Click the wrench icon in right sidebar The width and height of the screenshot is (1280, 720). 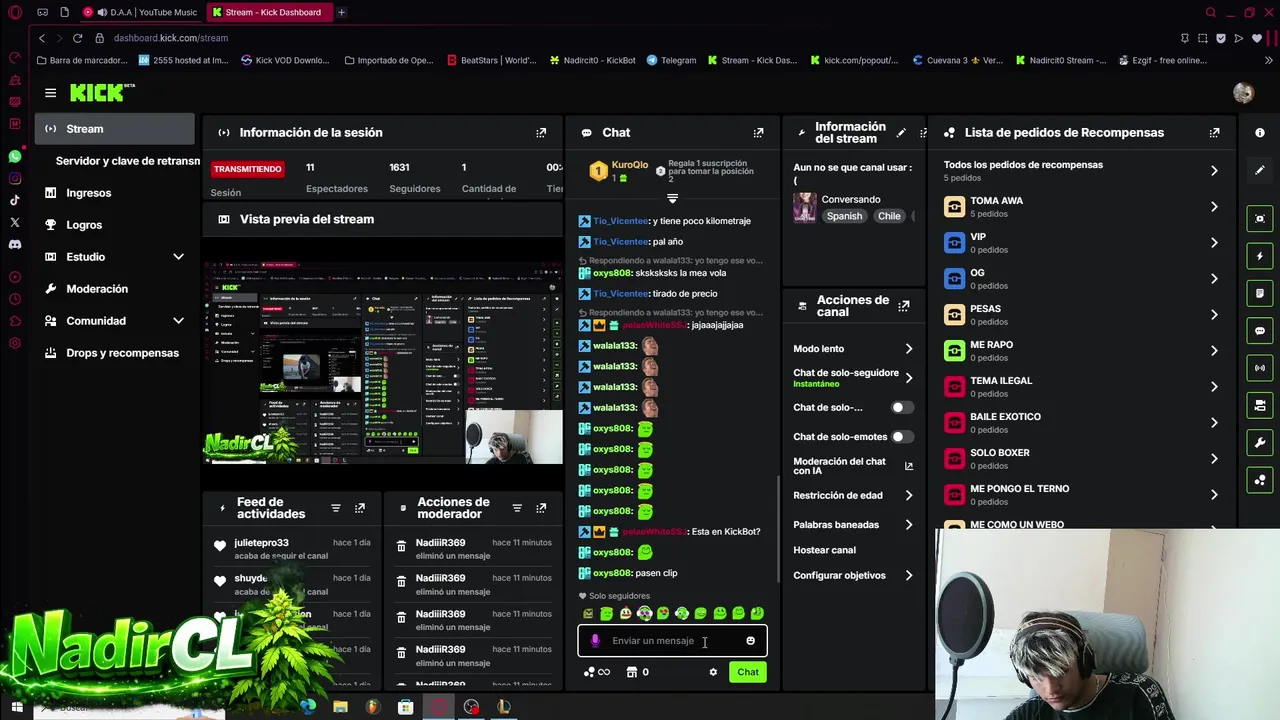(1260, 443)
